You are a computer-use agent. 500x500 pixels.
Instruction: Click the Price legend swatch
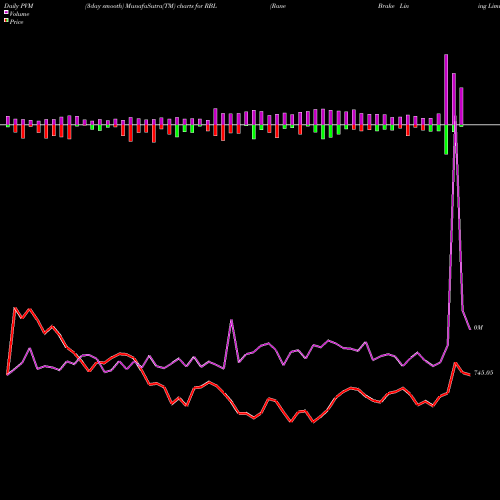click(6, 20)
